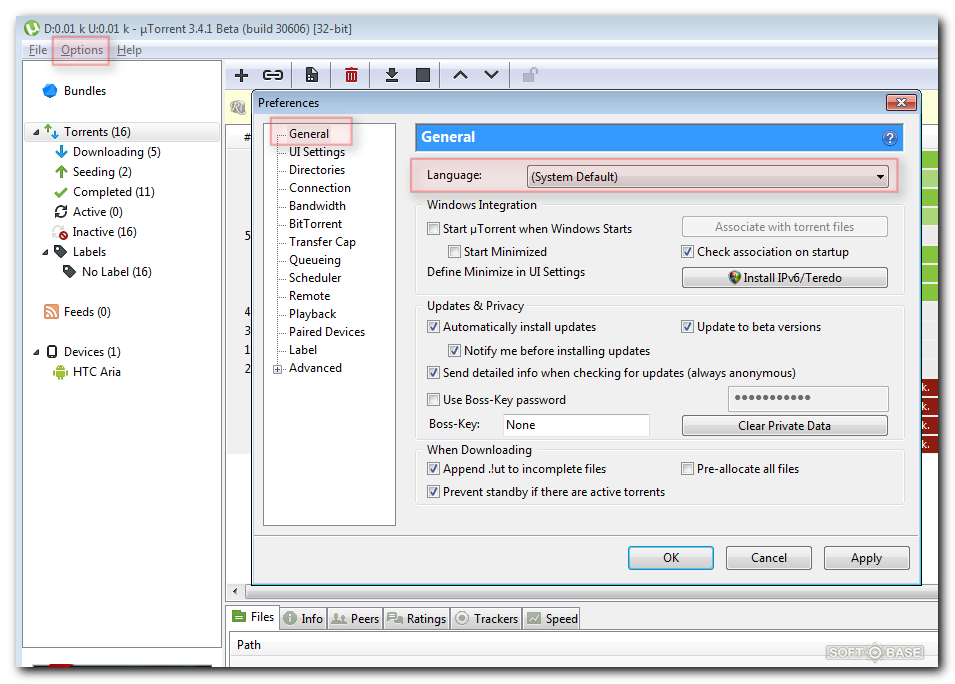Uncheck Update to beta versions

point(688,327)
